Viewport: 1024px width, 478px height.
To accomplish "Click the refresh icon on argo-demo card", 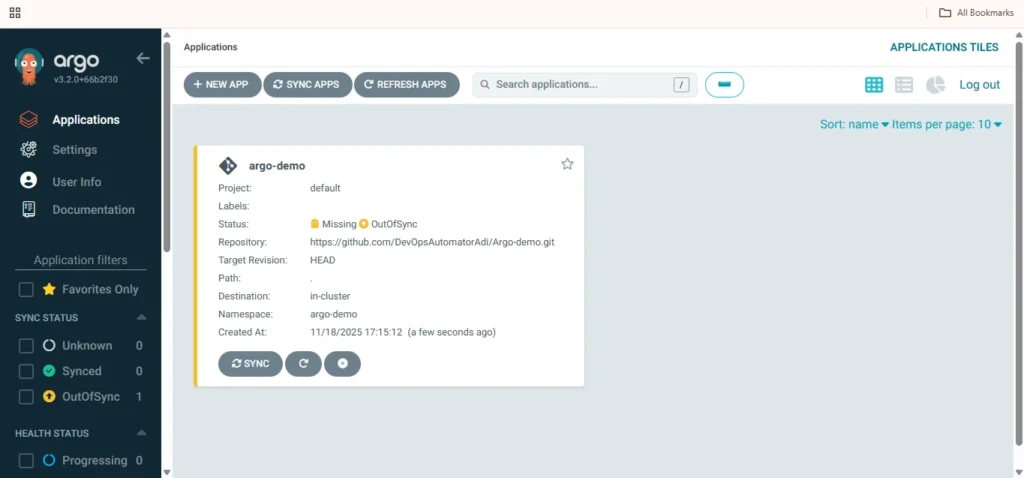I will [303, 364].
